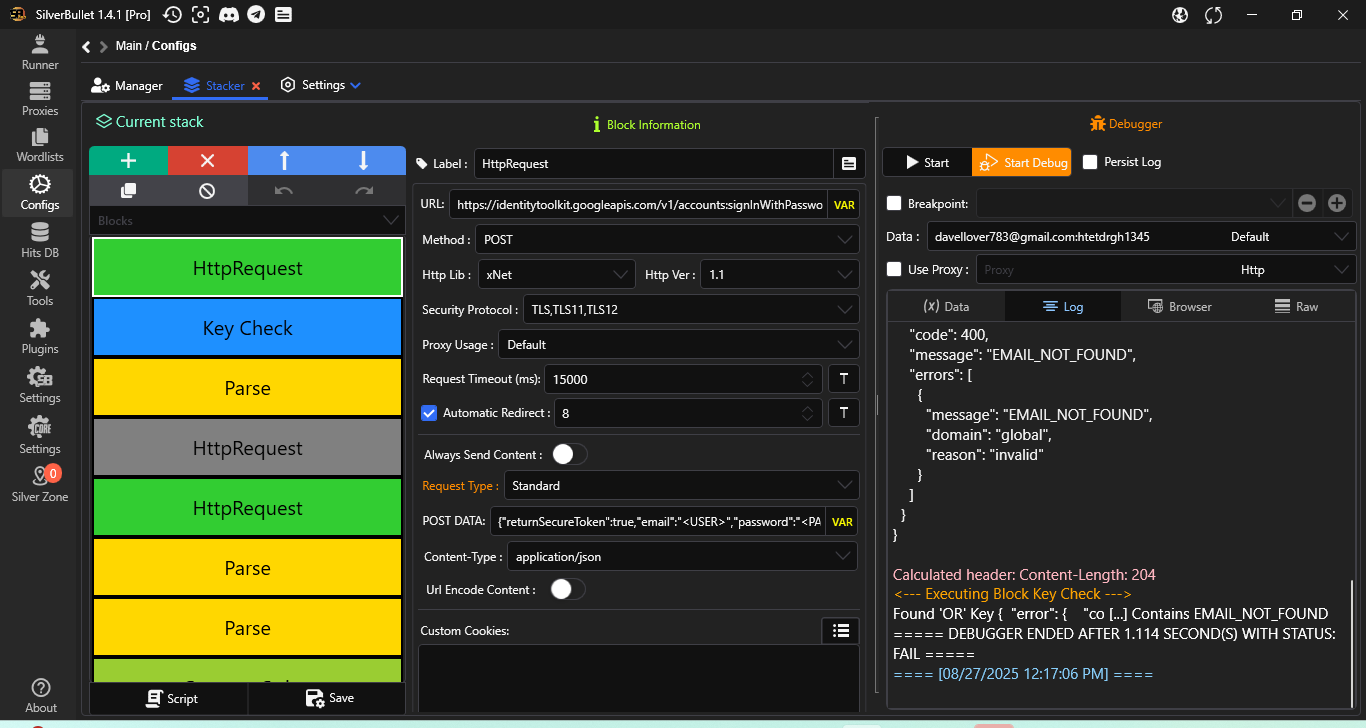Move the selected block up in stack
The height and width of the screenshot is (728, 1366).
tap(285, 161)
